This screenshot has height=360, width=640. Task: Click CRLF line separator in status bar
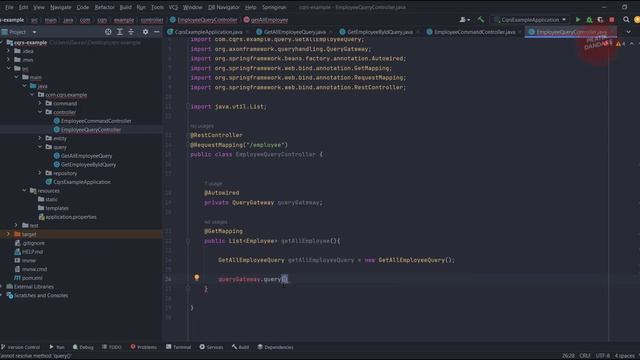coord(584,356)
